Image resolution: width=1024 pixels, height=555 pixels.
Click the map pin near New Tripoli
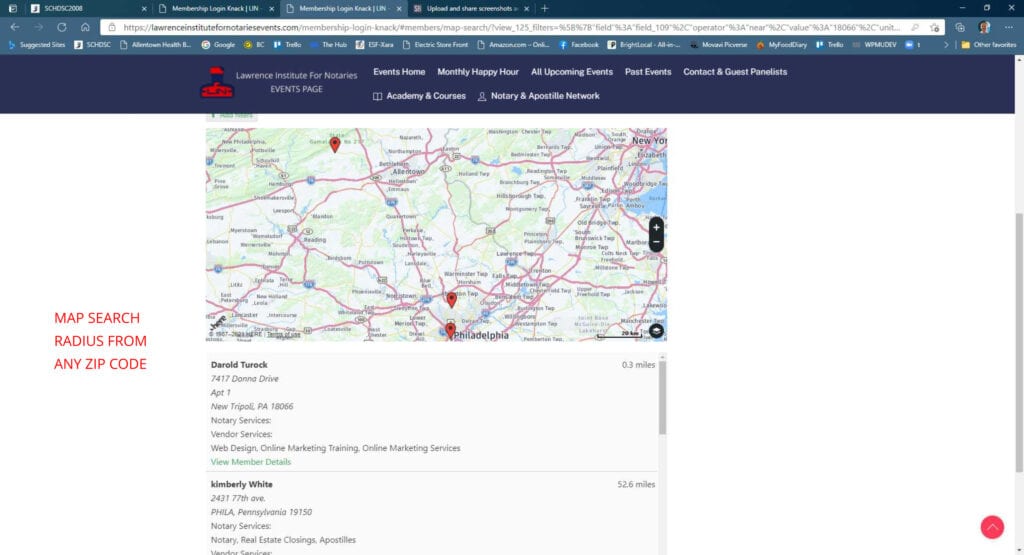pyautogui.click(x=335, y=144)
